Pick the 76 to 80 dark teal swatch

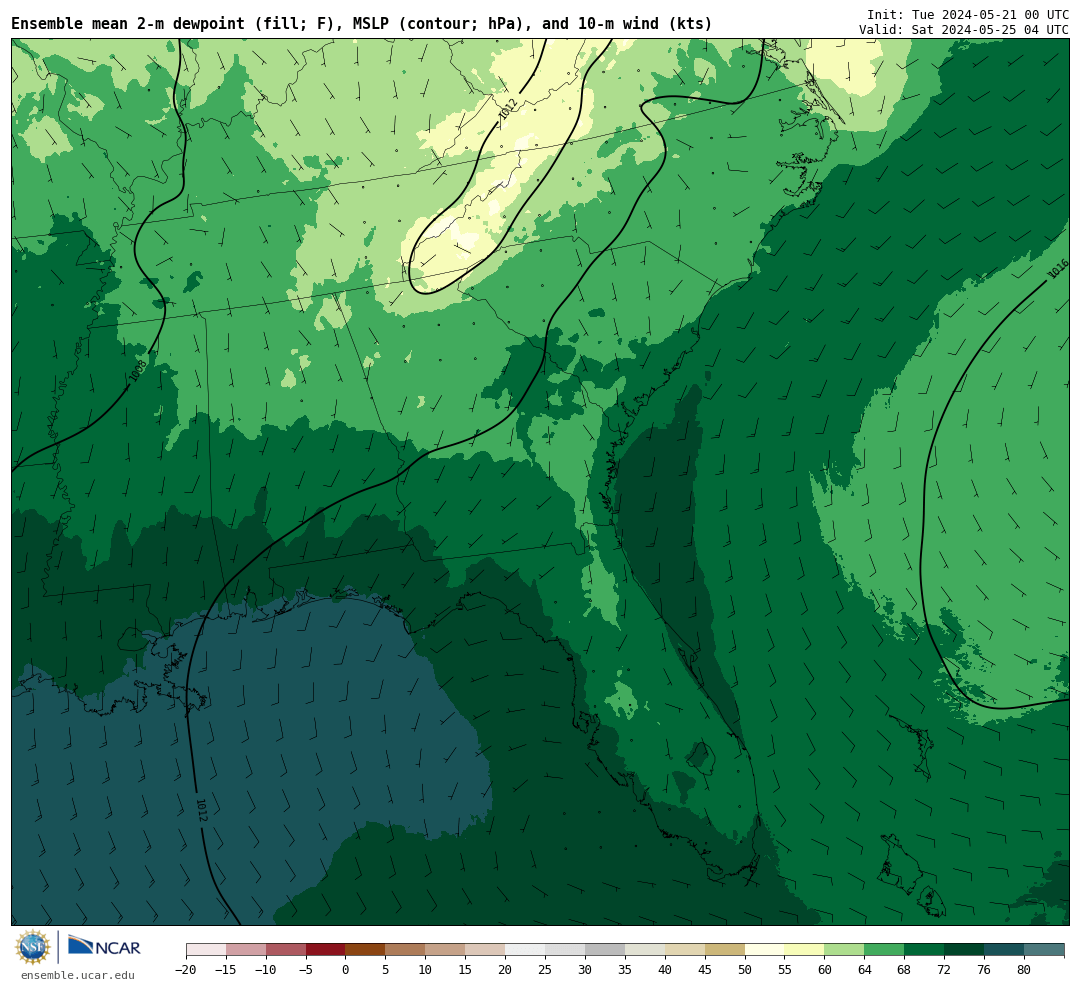coord(1005,950)
